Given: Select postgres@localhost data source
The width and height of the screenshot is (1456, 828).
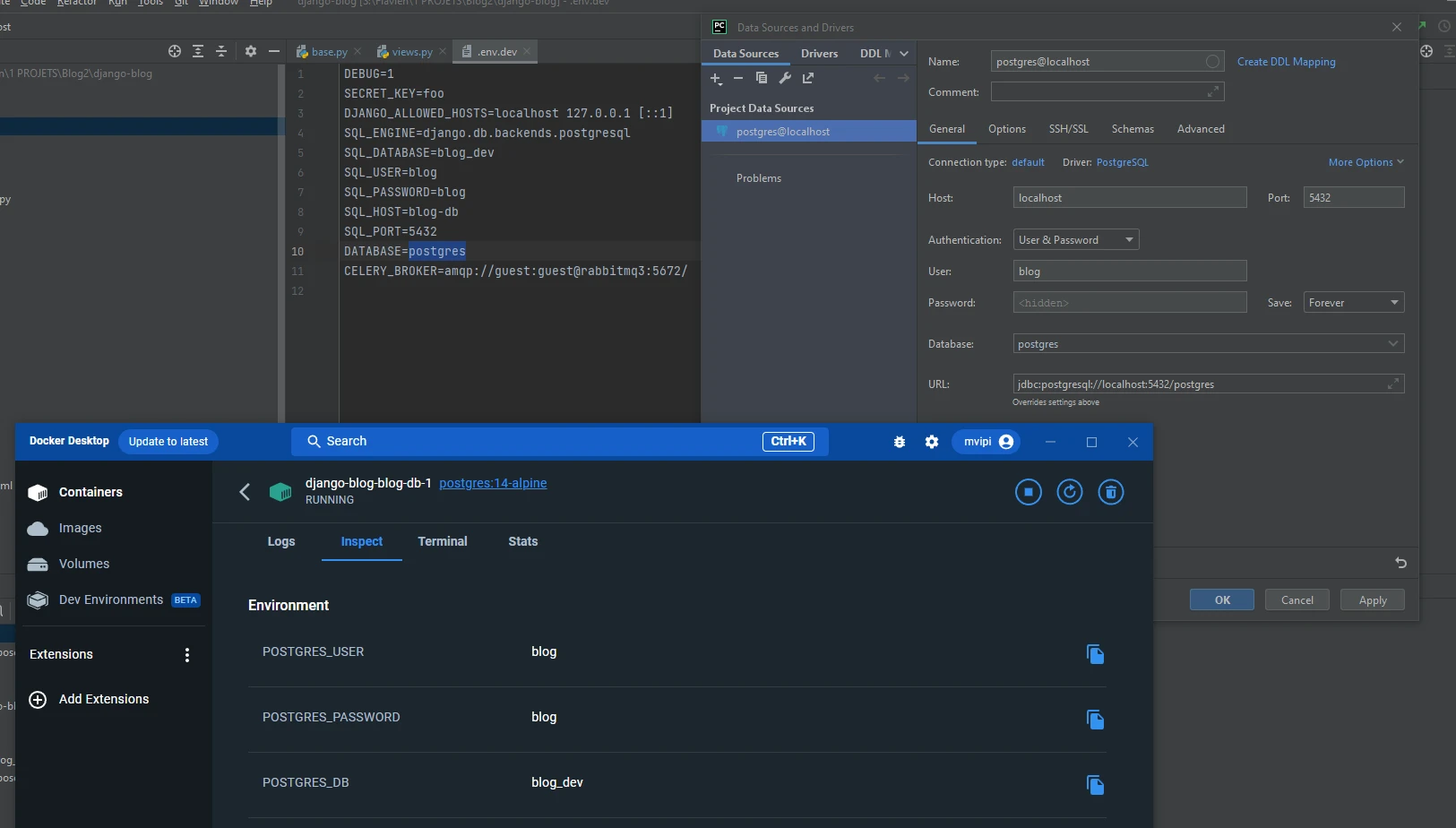Looking at the screenshot, I should pos(782,132).
